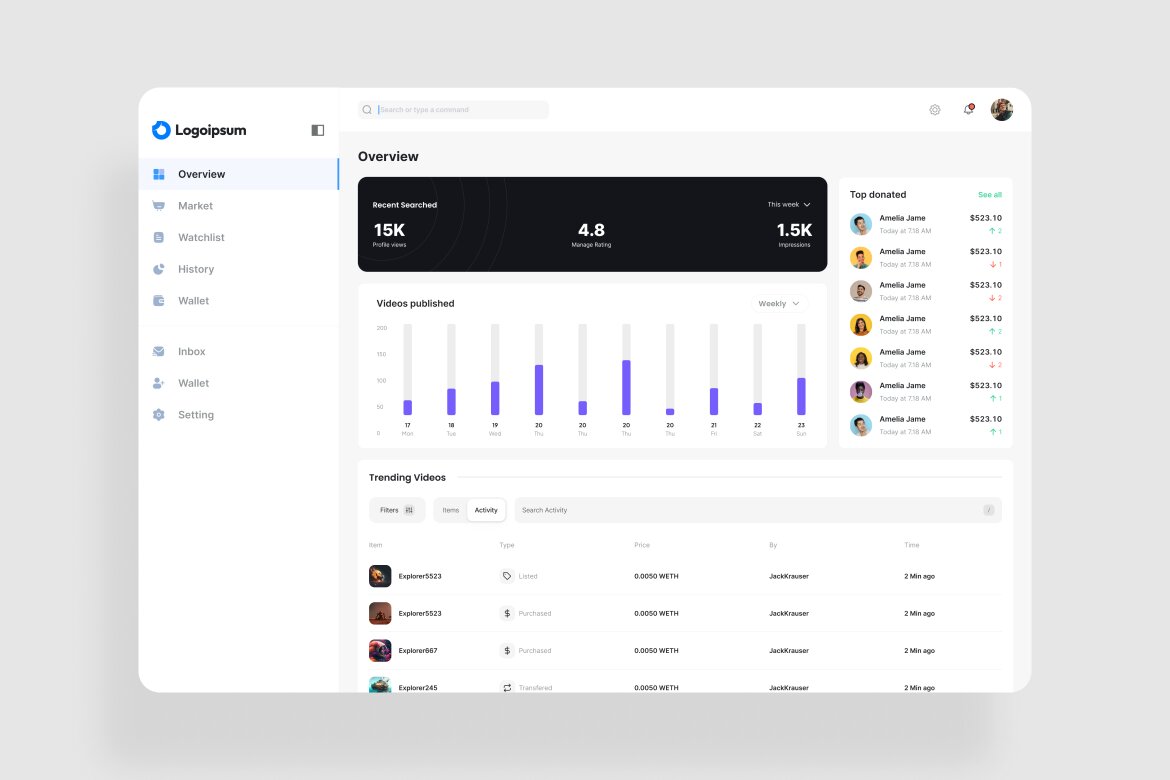This screenshot has height=780, width=1170.
Task: Open the History section
Action: click(x=196, y=269)
